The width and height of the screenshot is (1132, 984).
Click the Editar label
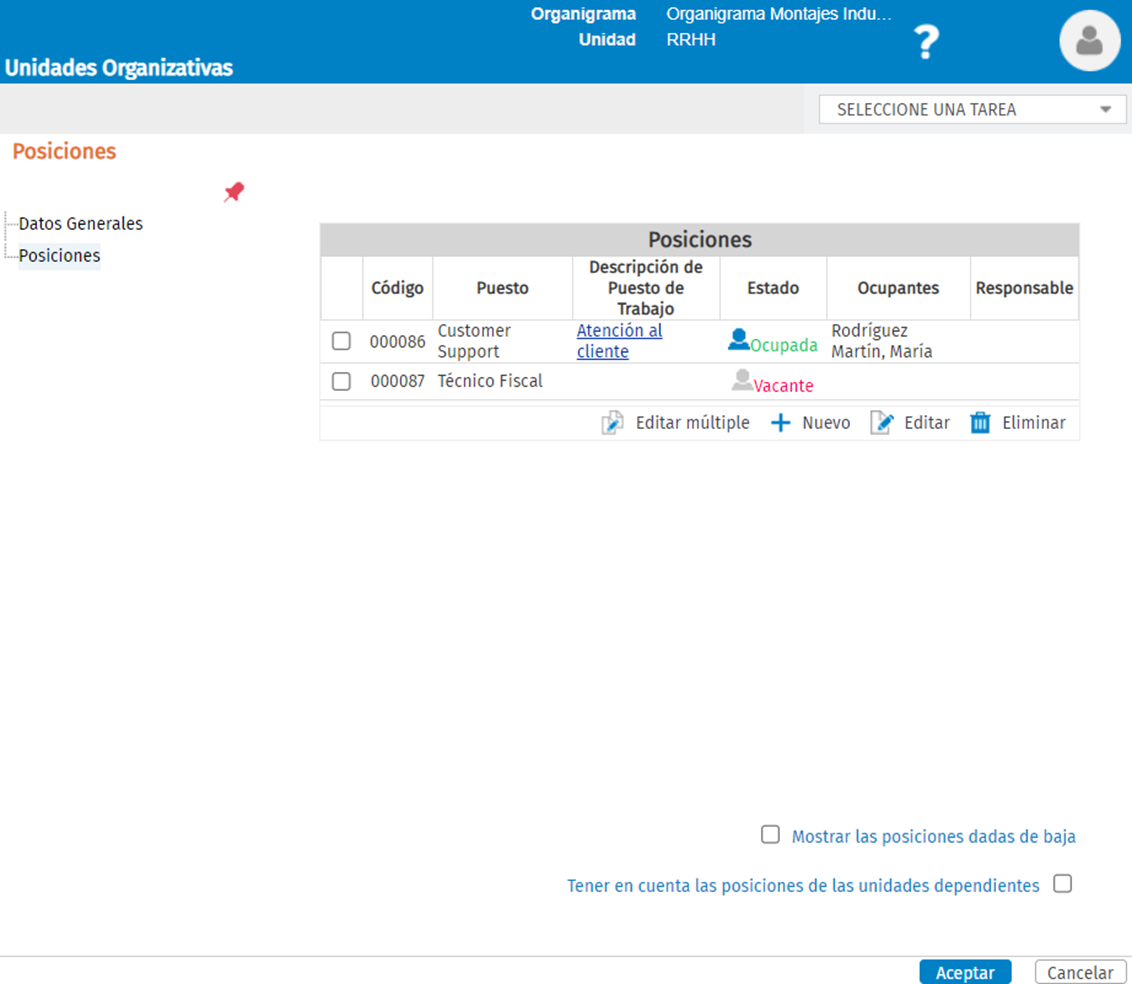tap(927, 423)
